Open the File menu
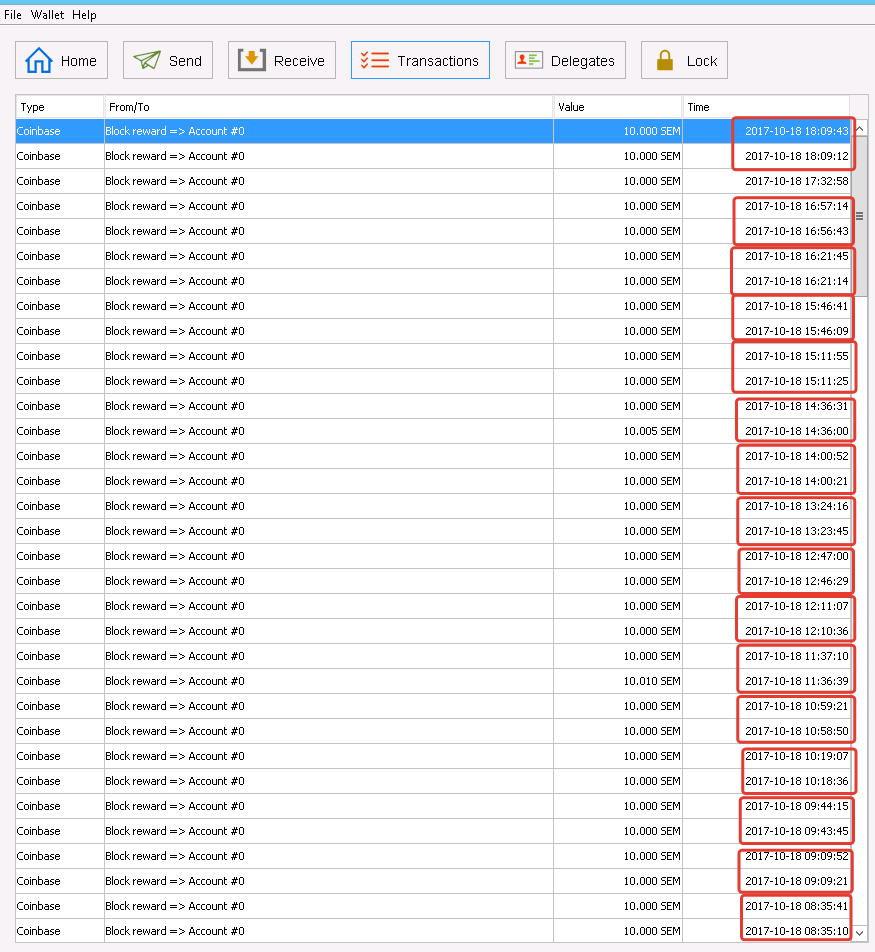 coord(13,15)
